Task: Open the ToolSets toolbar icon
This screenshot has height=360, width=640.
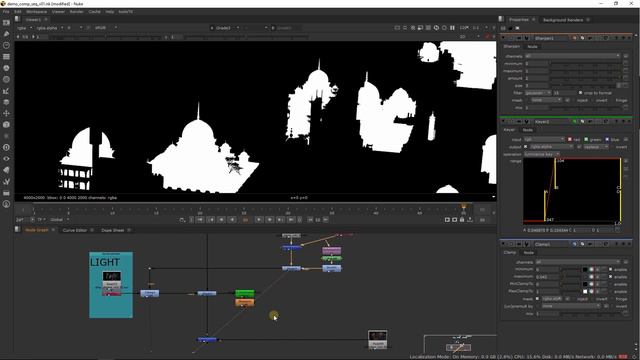Action: coord(6,181)
